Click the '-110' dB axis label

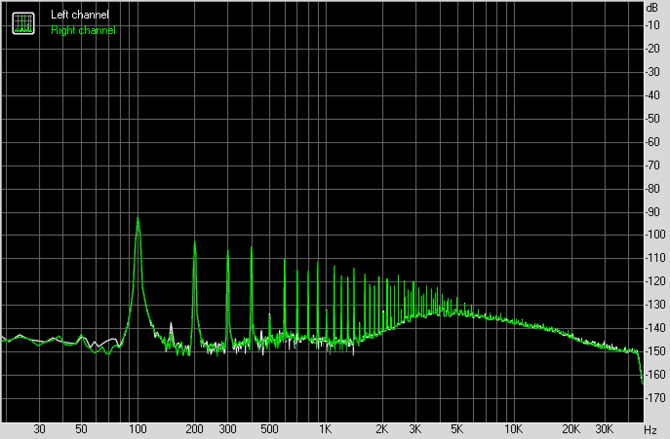click(x=655, y=258)
